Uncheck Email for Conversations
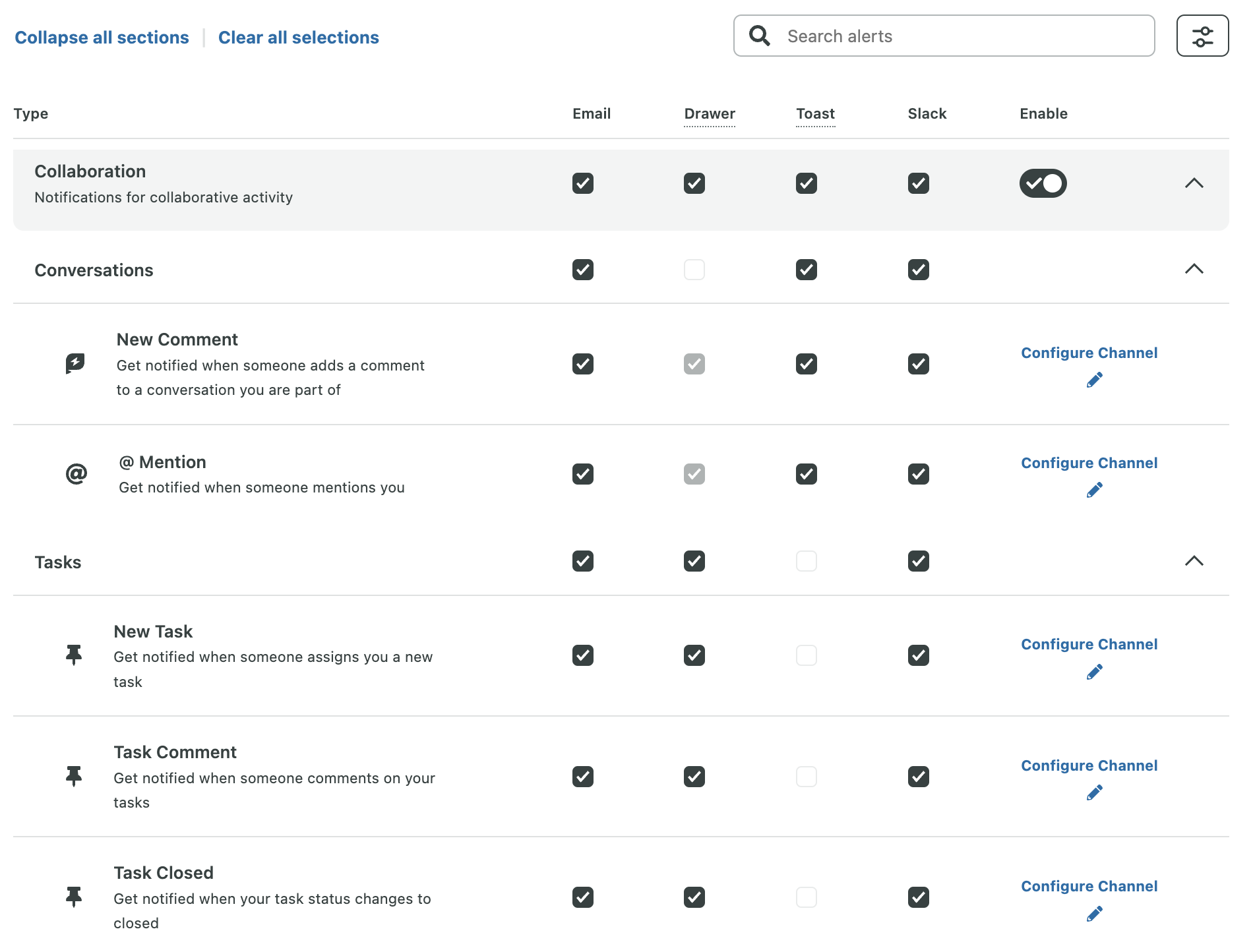 pyautogui.click(x=582, y=270)
